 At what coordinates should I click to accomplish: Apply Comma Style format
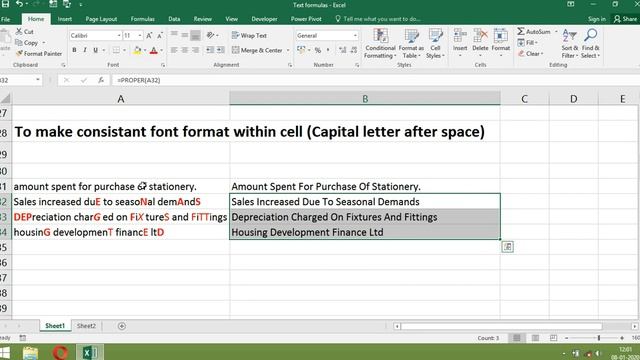click(x=328, y=50)
